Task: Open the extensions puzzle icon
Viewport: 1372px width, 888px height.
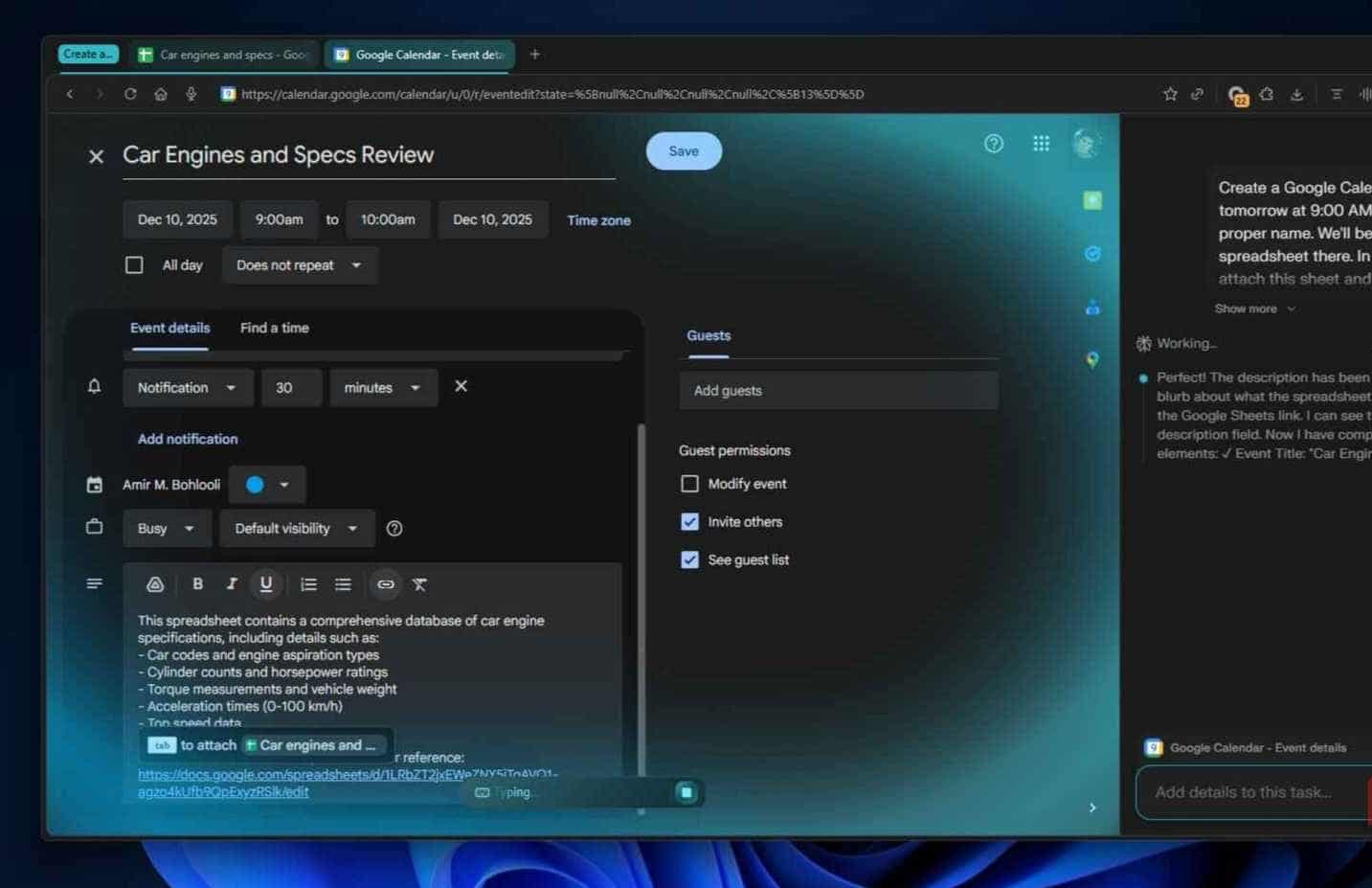Action: pyautogui.click(x=1267, y=94)
